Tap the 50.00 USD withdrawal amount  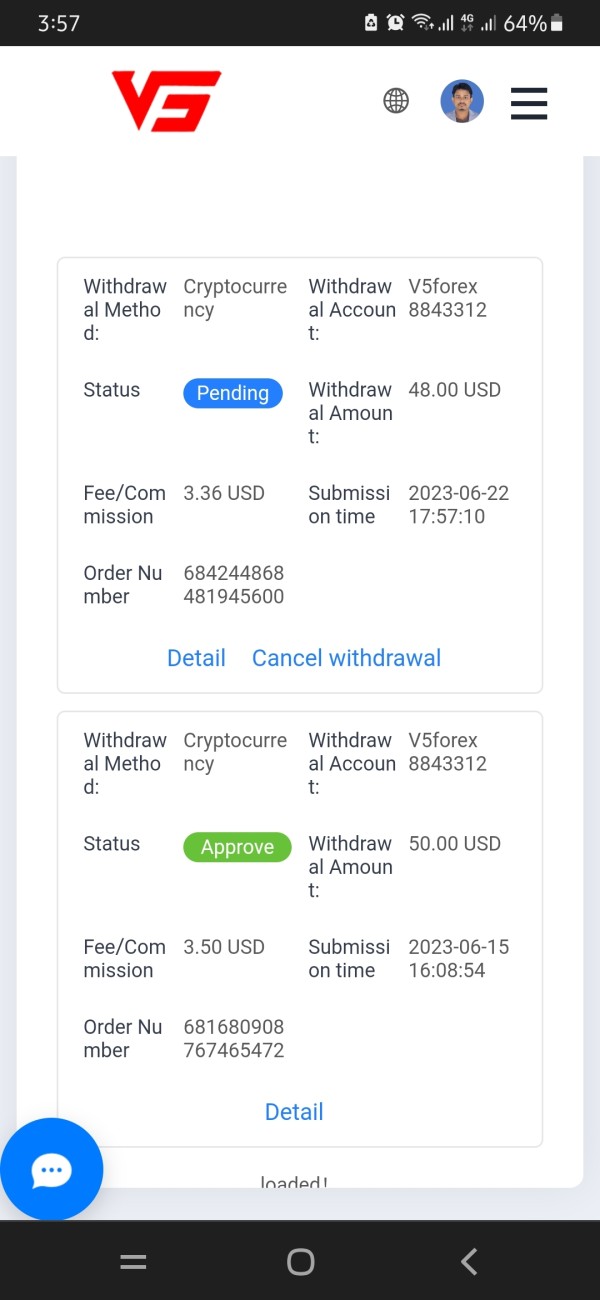454,844
